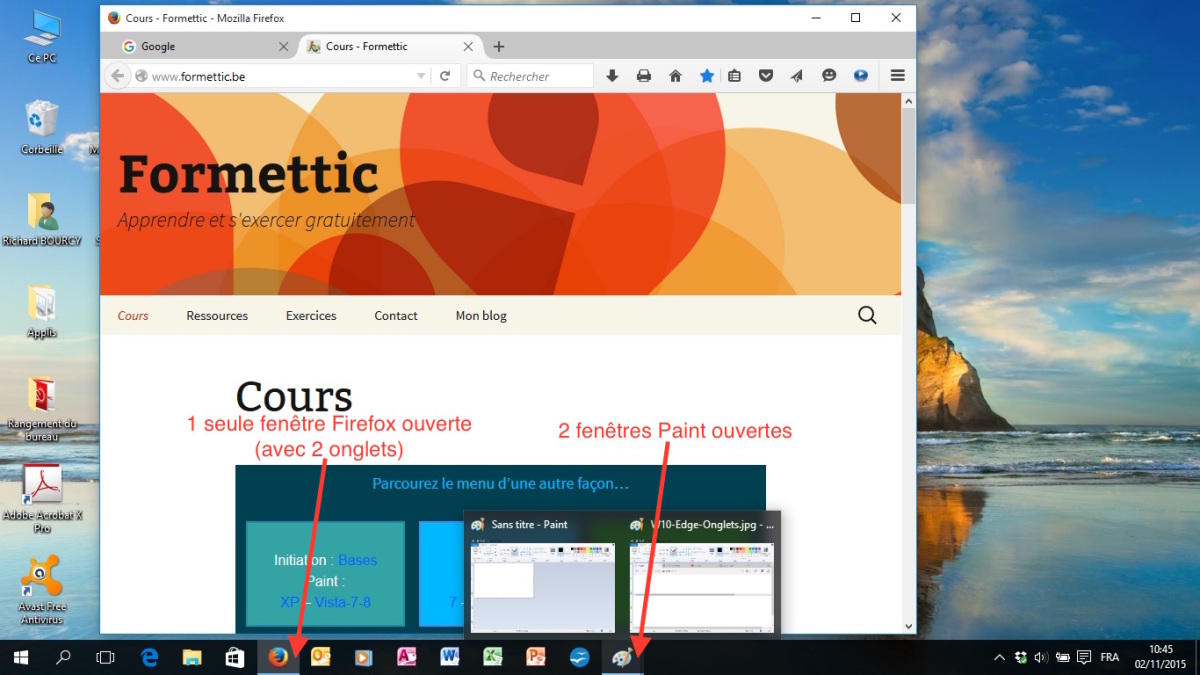Open the Mon blog menu item

(481, 316)
